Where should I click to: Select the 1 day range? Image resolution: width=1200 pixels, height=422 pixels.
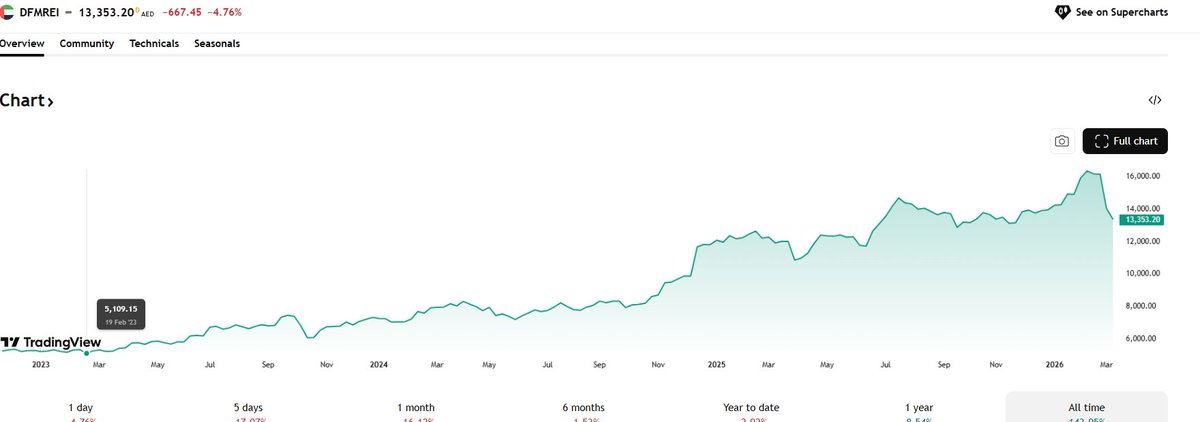[x=81, y=408]
